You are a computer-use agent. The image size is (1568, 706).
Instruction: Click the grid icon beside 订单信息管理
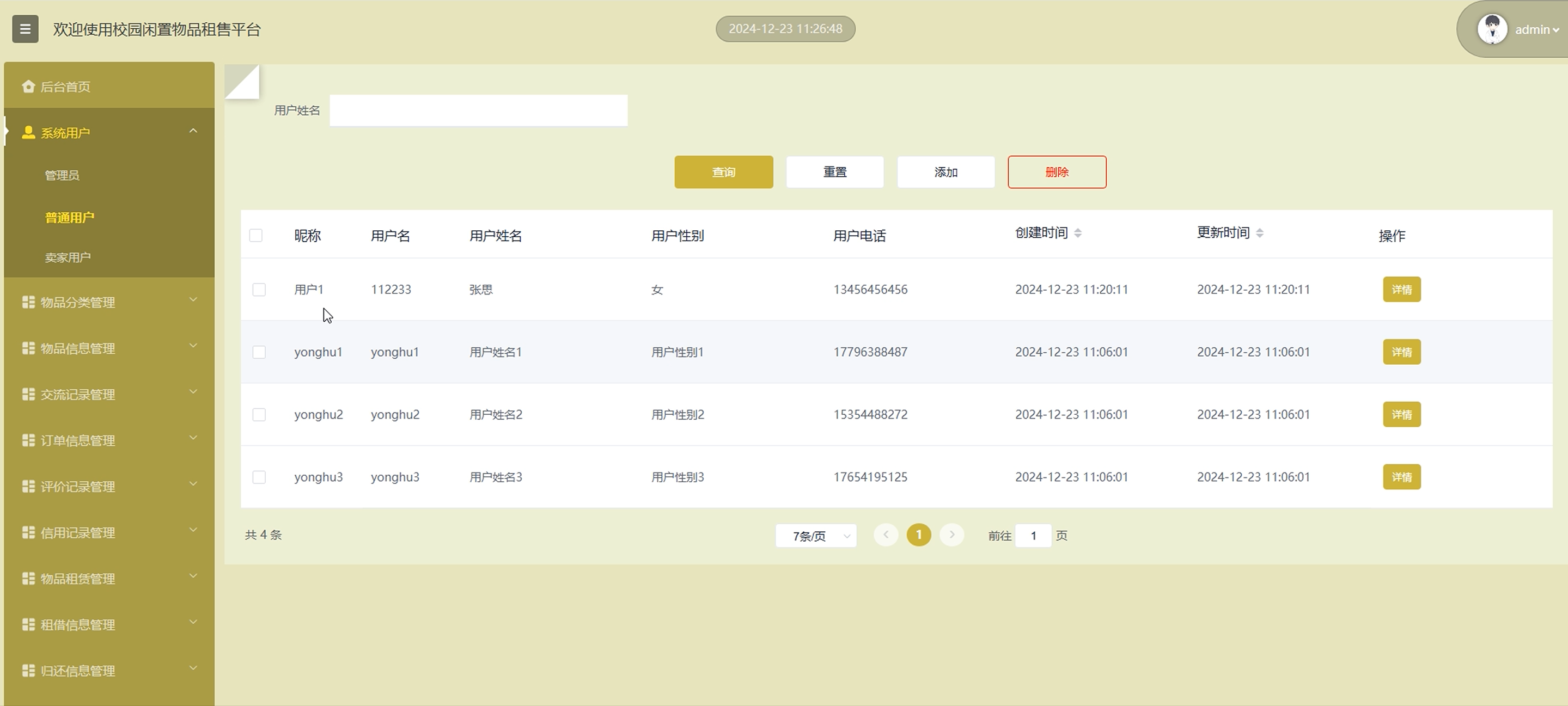pos(28,440)
